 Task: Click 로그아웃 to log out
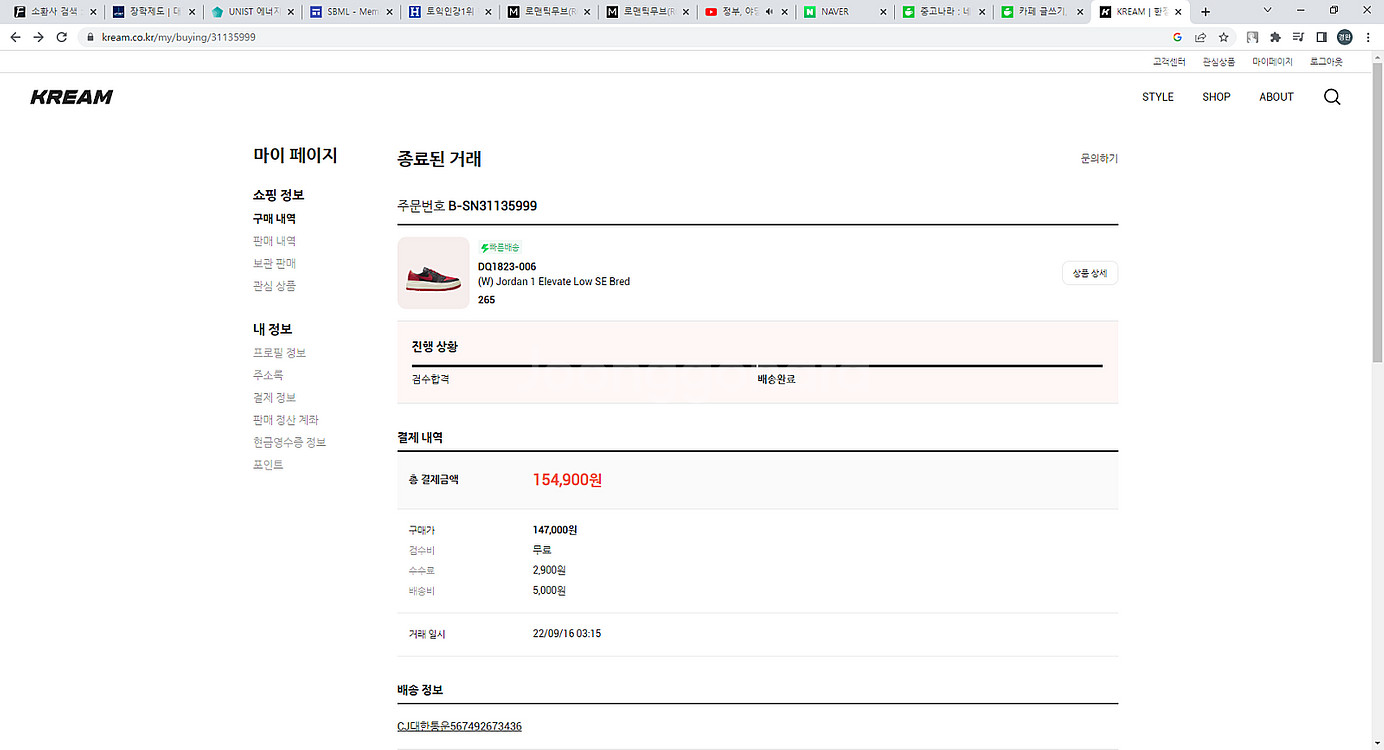point(1326,62)
